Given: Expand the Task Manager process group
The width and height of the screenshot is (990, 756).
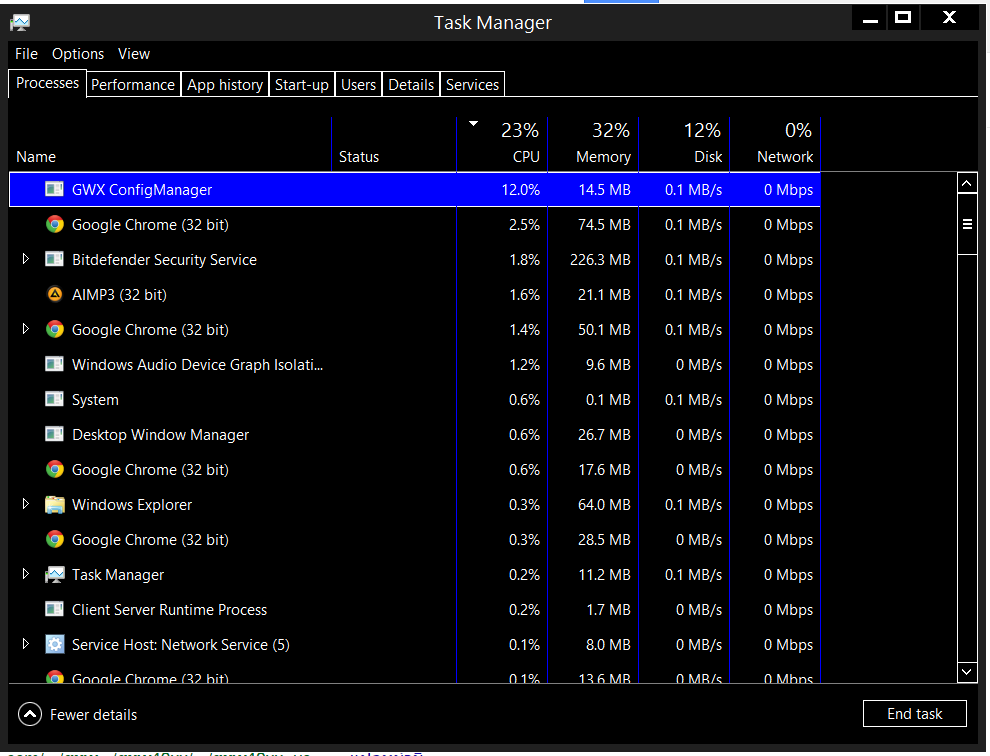Looking at the screenshot, I should pyautogui.click(x=26, y=575).
